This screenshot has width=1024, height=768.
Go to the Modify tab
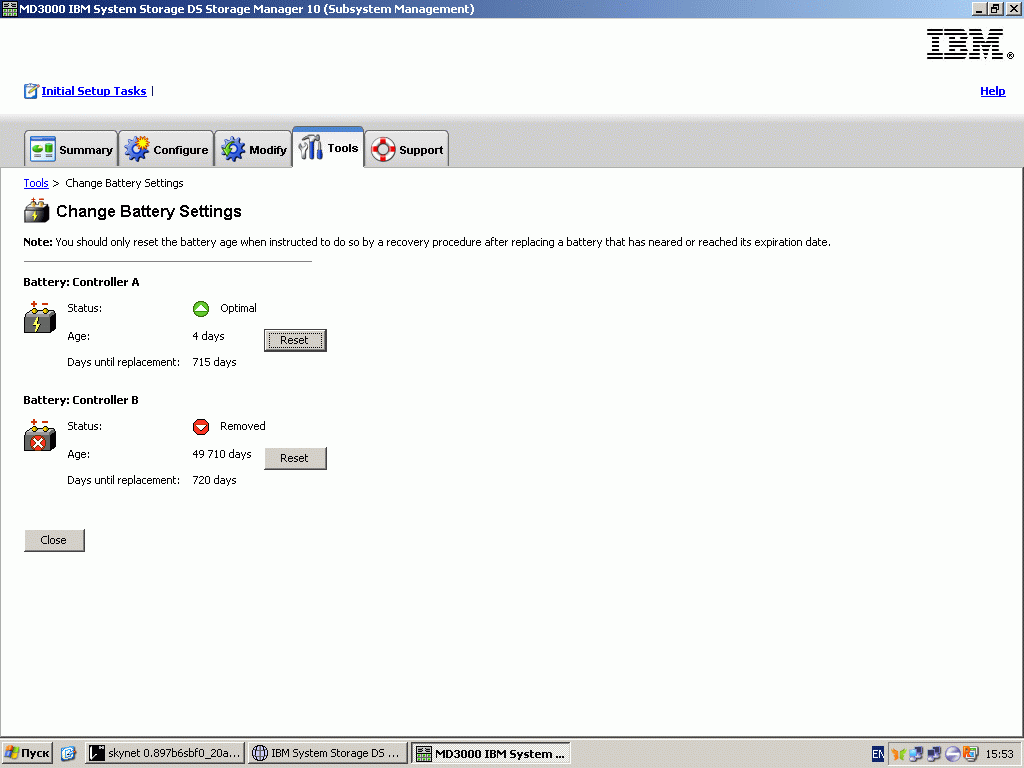(253, 150)
